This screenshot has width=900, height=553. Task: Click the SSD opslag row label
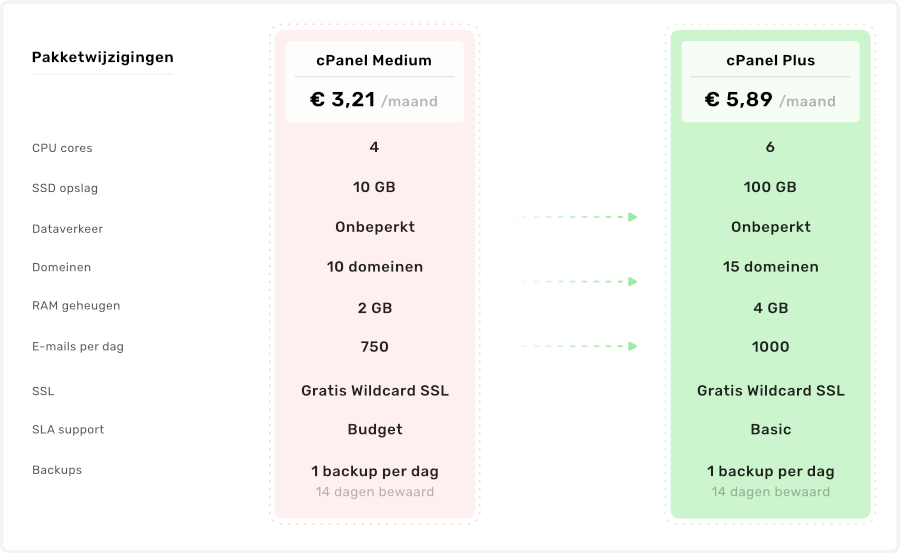(65, 188)
